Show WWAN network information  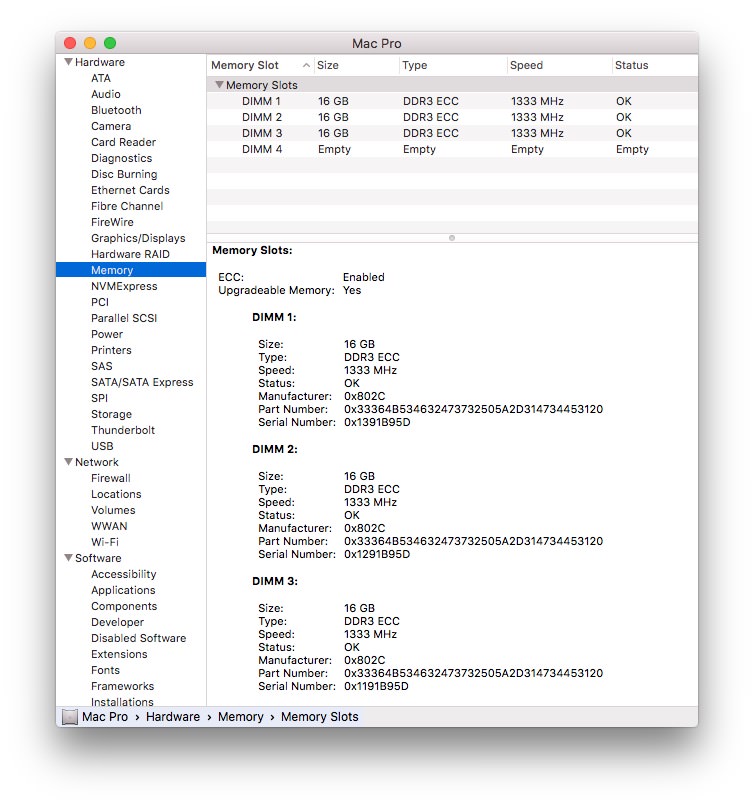(x=109, y=525)
